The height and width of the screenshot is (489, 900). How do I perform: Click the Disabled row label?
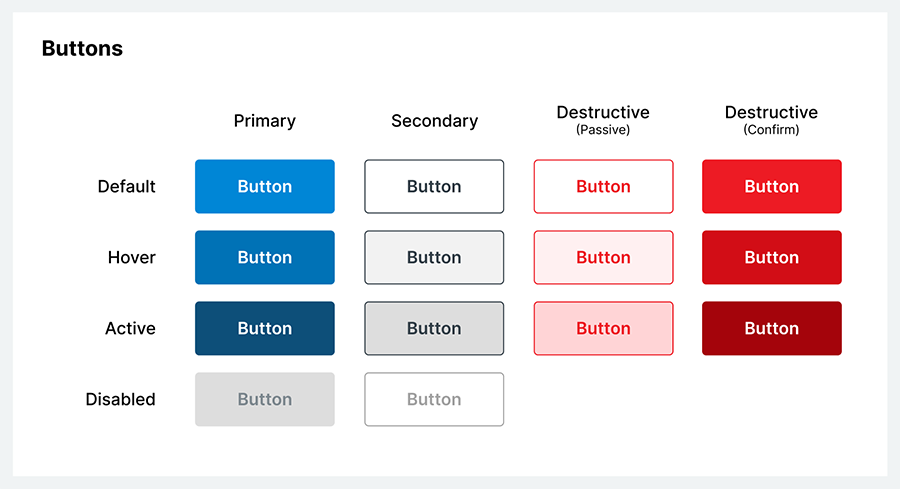pos(121,399)
